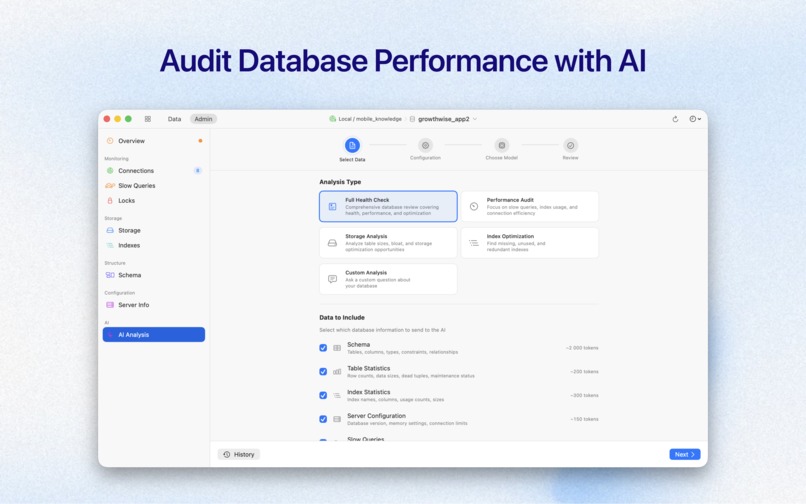Click the refresh icon in the title bar
Image resolution: width=806 pixels, height=504 pixels.
click(x=675, y=119)
